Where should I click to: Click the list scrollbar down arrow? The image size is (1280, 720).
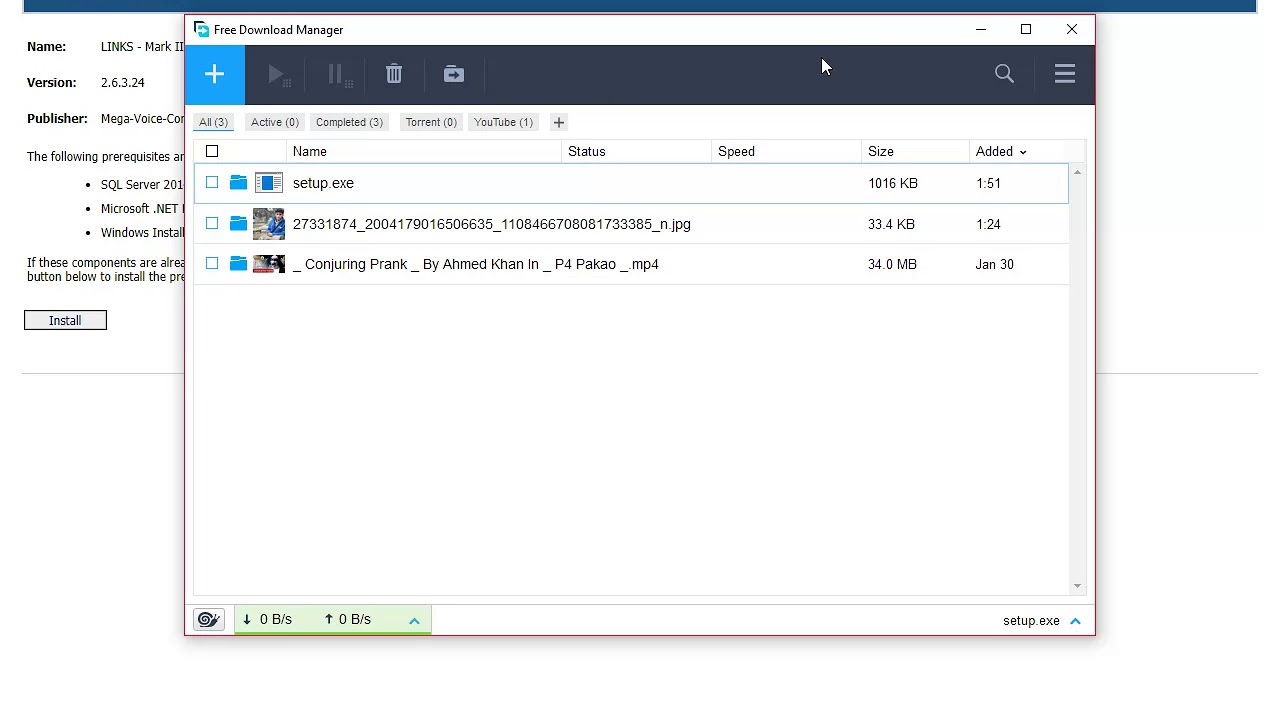(x=1077, y=586)
